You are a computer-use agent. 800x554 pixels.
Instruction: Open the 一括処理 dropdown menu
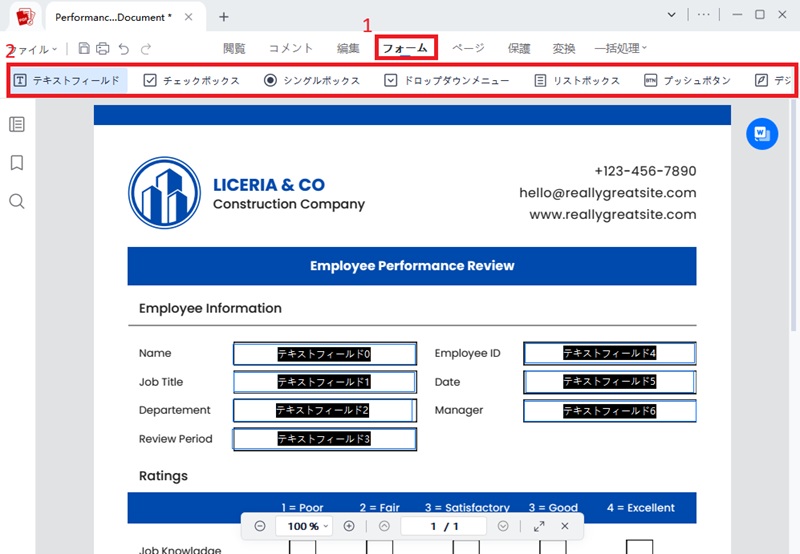(x=620, y=48)
